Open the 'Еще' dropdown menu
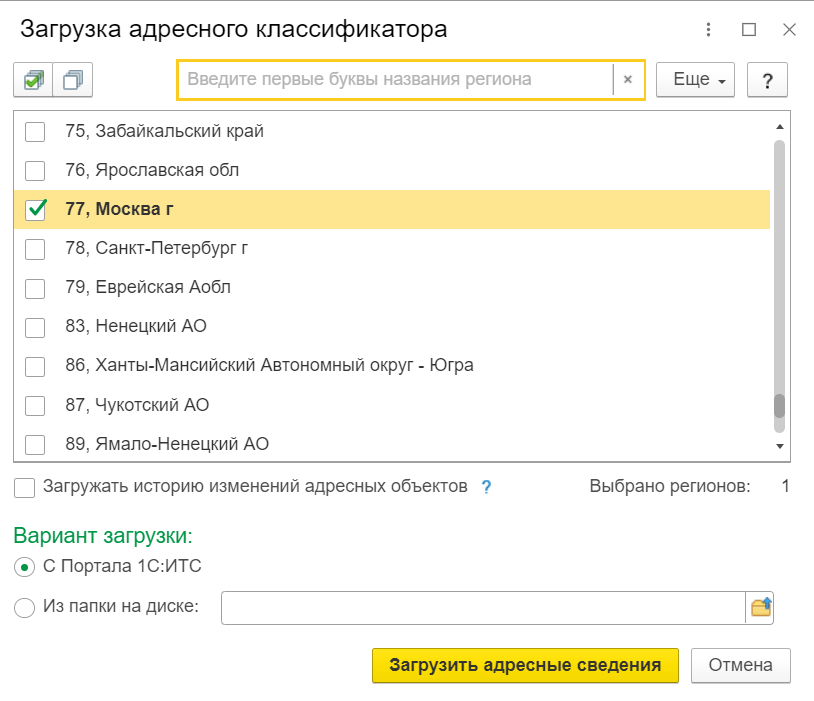Viewport: 814px width, 701px height. pos(696,80)
